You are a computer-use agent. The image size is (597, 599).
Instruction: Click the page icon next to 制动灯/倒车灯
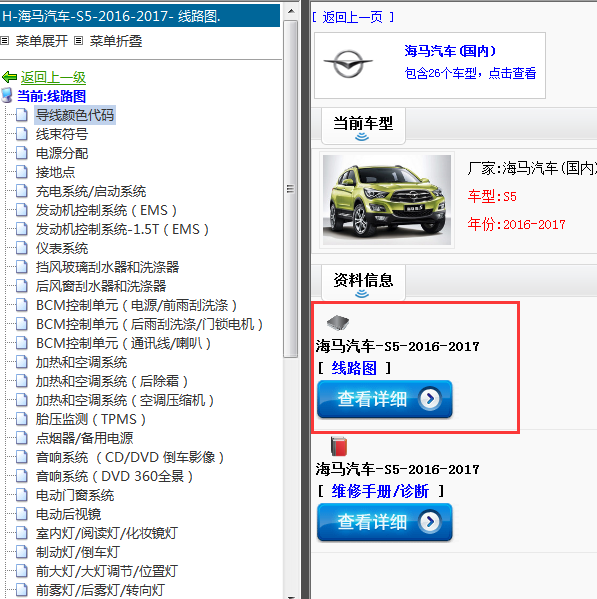[x=22, y=552]
